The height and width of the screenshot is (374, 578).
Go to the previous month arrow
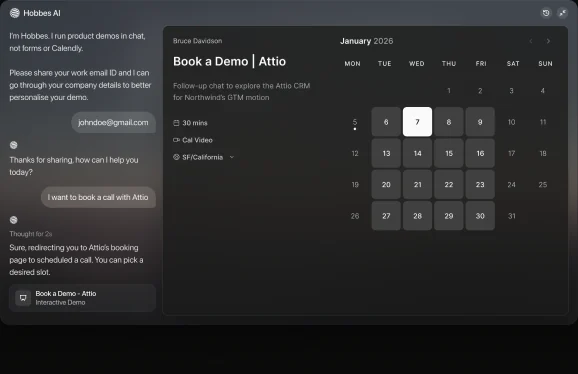(x=531, y=41)
